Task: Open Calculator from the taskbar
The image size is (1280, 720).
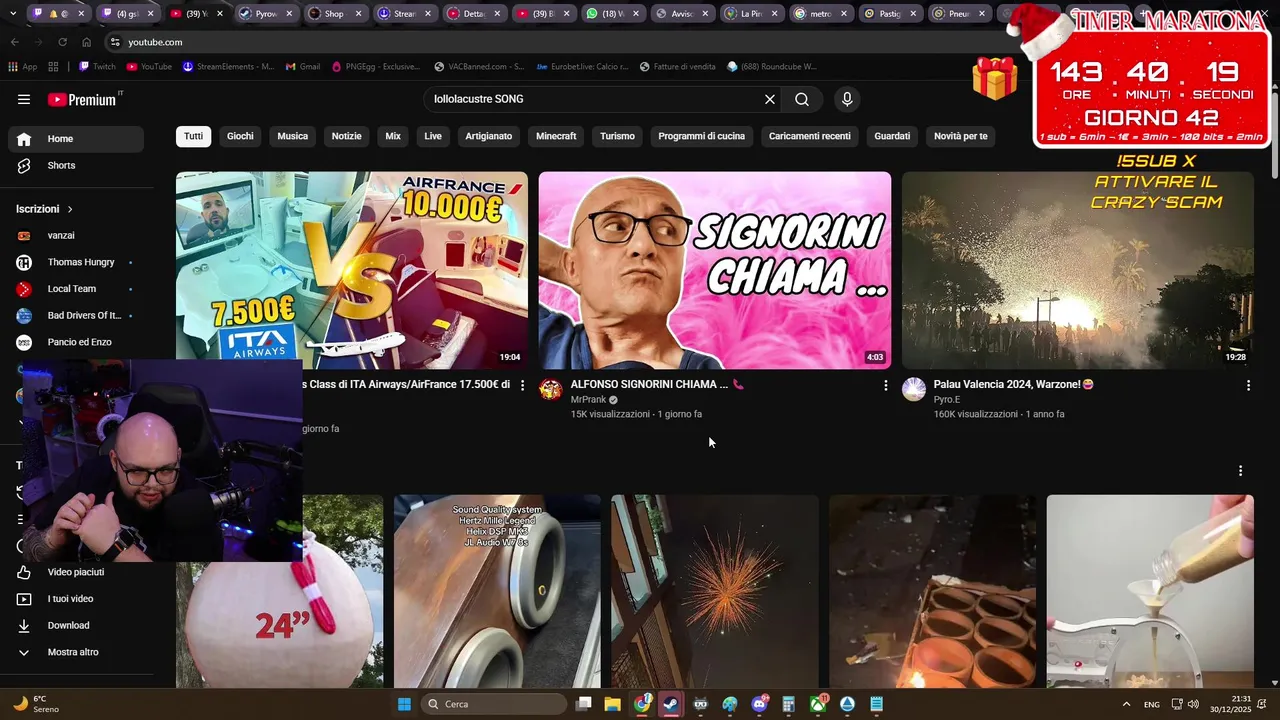Action: pyautogui.click(x=788, y=704)
